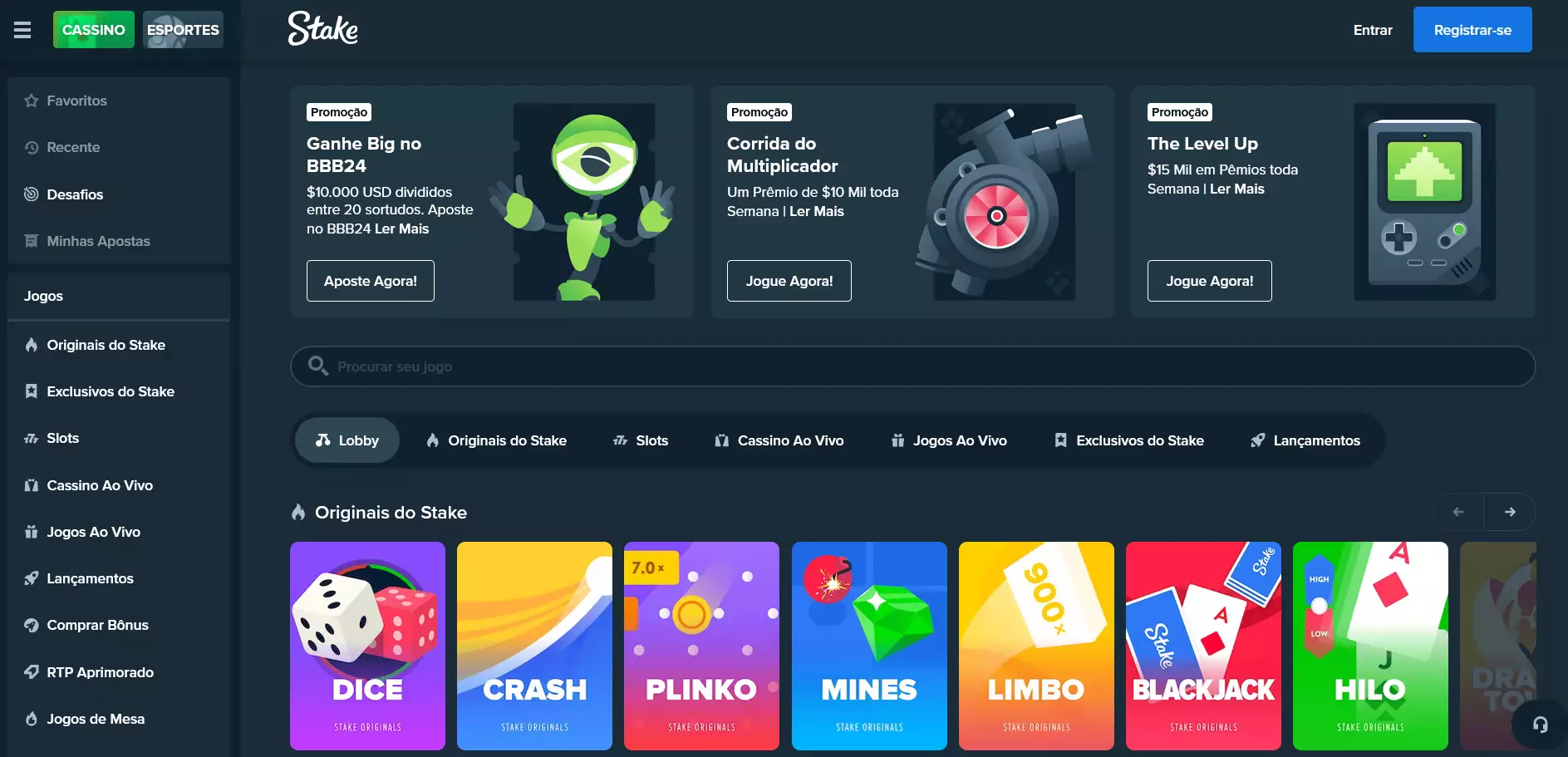Open the hamburger menu icon
The image size is (1568, 757).
pyautogui.click(x=22, y=30)
